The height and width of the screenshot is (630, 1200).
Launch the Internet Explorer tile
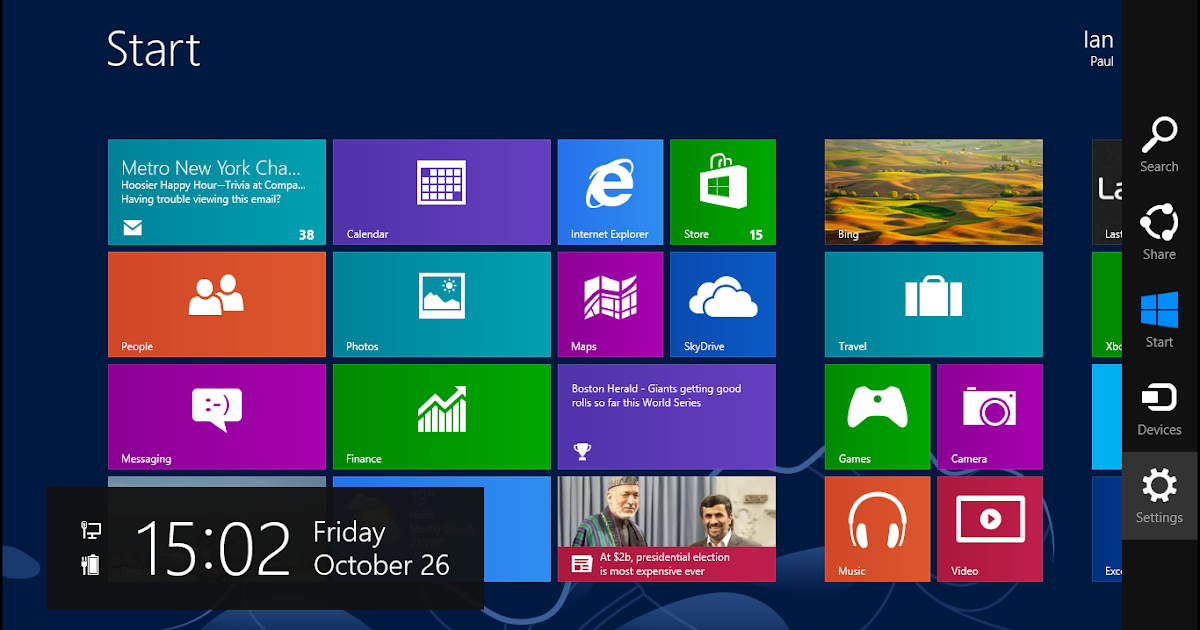coord(610,192)
